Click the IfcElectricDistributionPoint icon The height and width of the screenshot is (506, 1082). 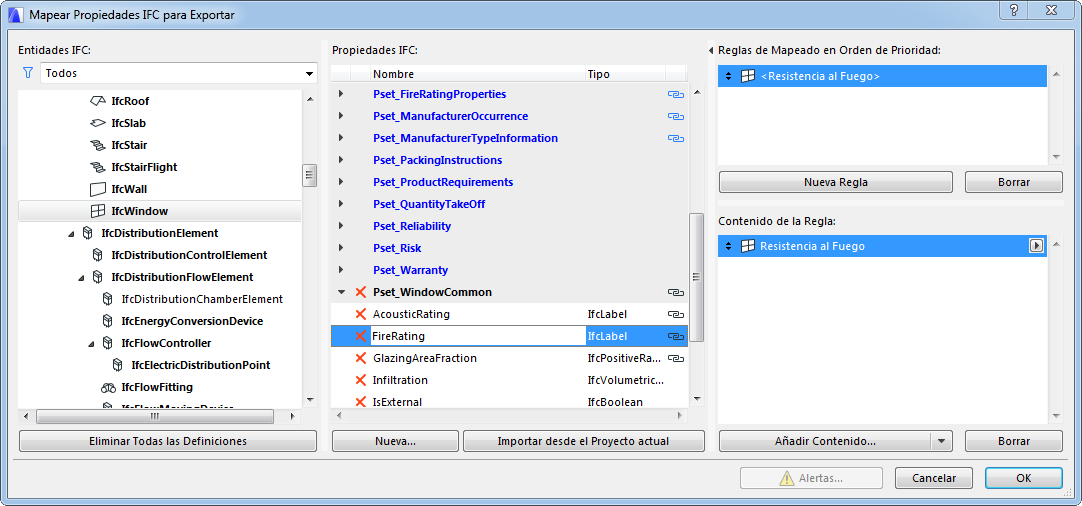click(x=117, y=365)
